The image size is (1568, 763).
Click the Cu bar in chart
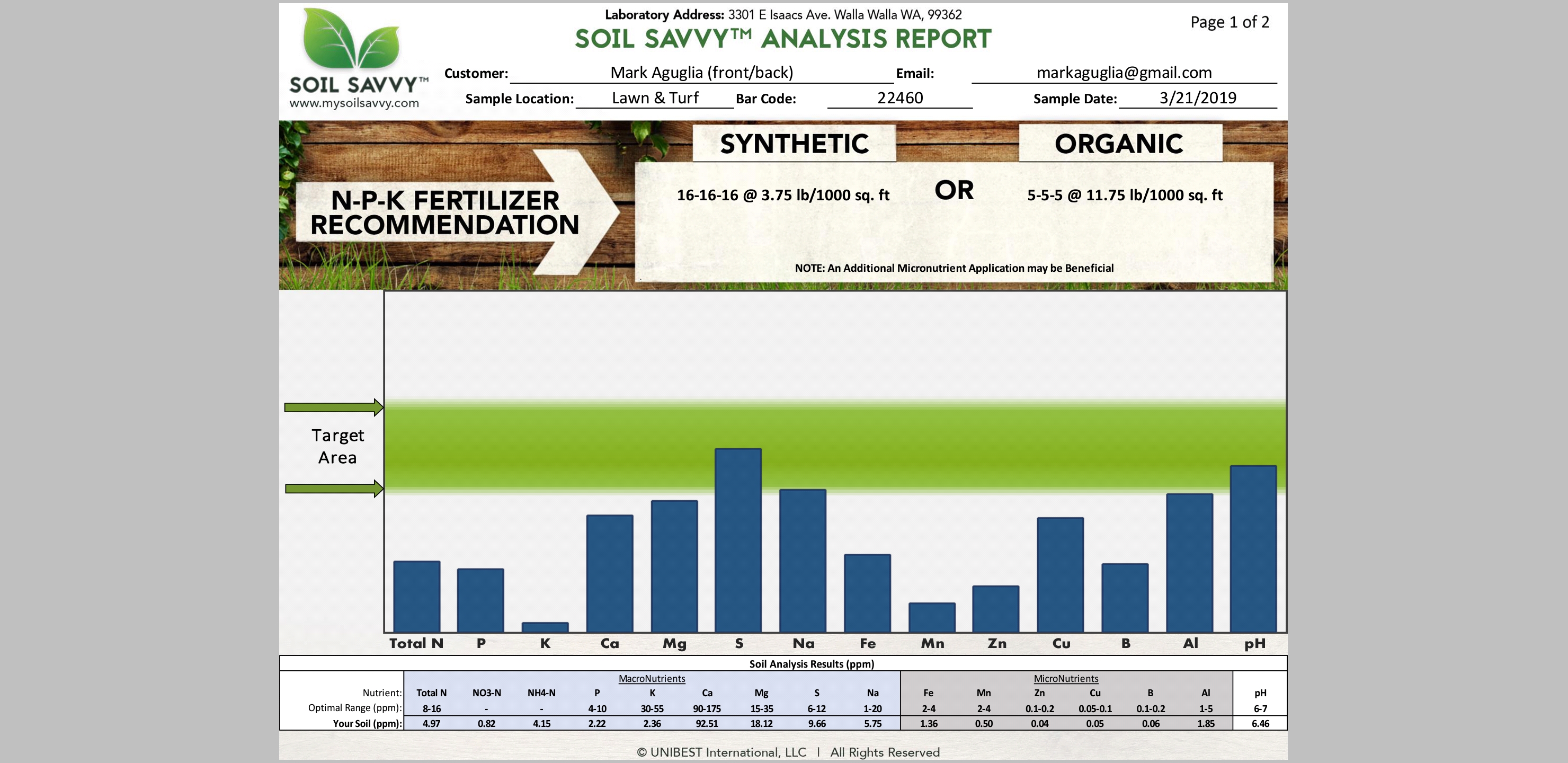[1060, 574]
